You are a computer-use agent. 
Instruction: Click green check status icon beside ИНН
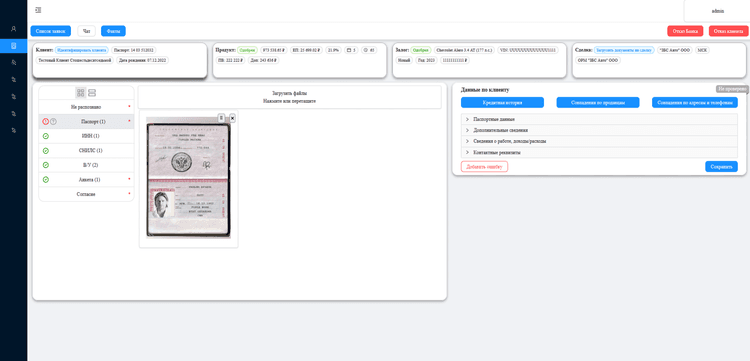click(46, 136)
